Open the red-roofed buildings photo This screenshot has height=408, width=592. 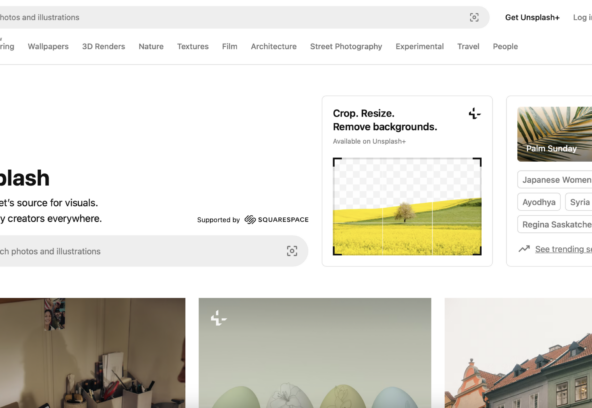[x=518, y=353]
